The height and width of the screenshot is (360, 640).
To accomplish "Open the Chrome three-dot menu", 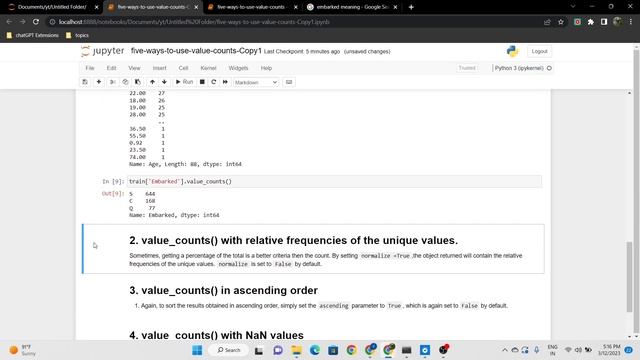I will [x=631, y=22].
